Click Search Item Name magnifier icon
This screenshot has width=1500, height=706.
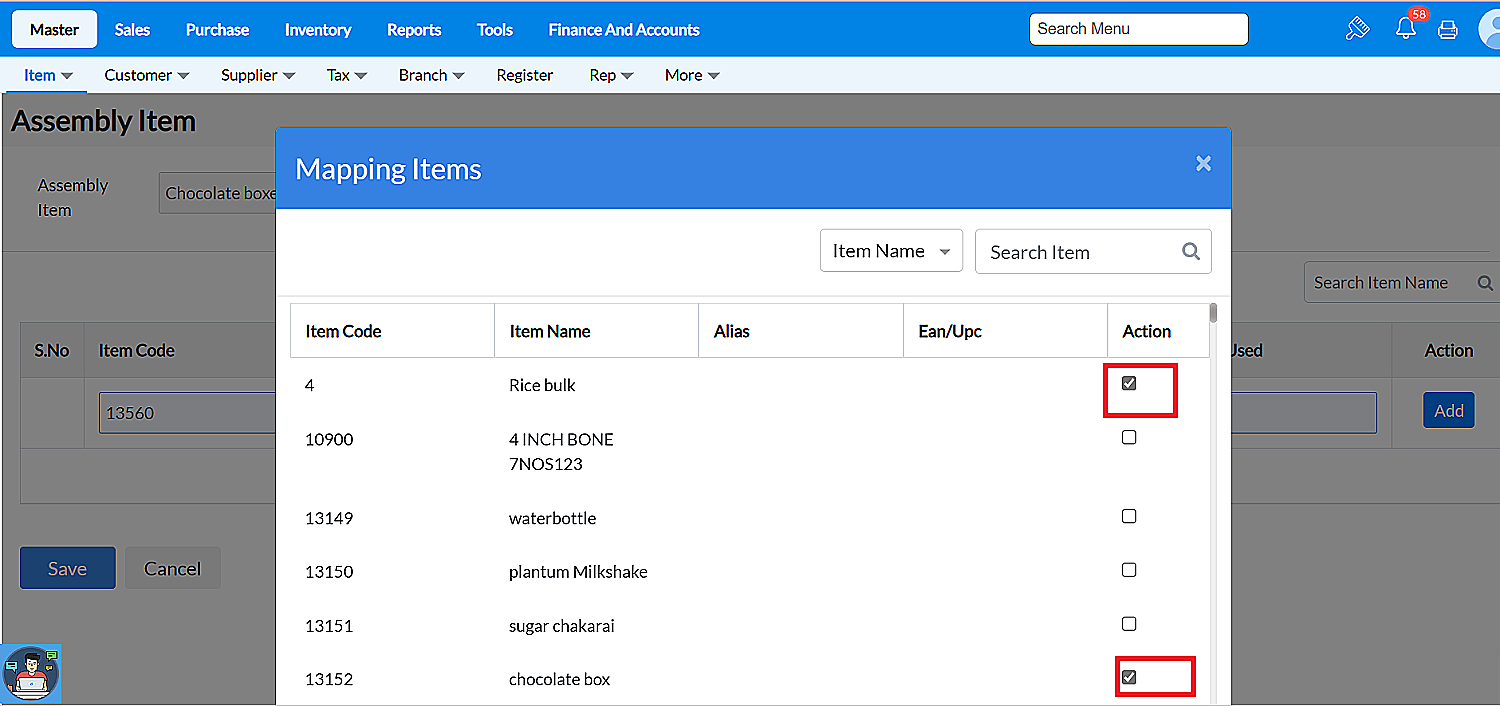(x=1485, y=283)
